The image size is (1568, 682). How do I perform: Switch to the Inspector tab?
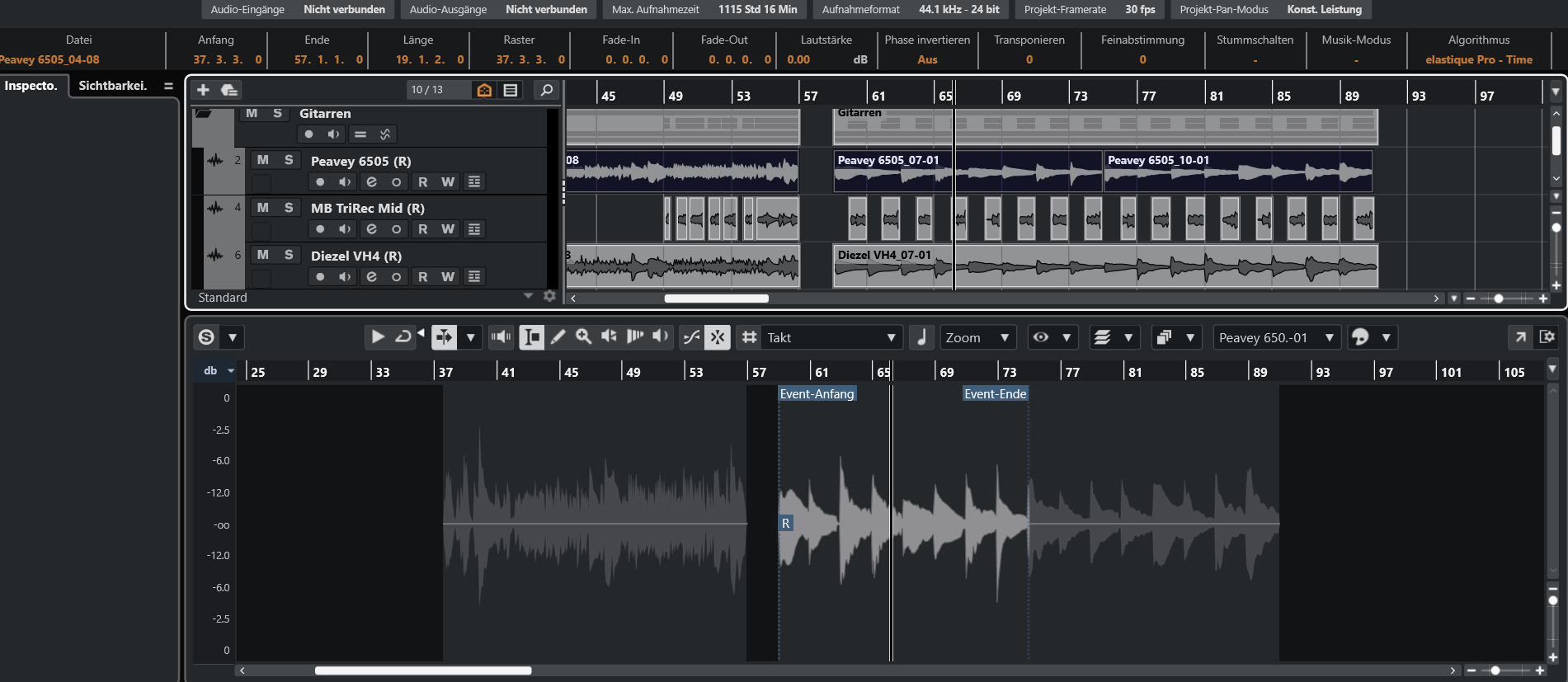click(x=31, y=86)
